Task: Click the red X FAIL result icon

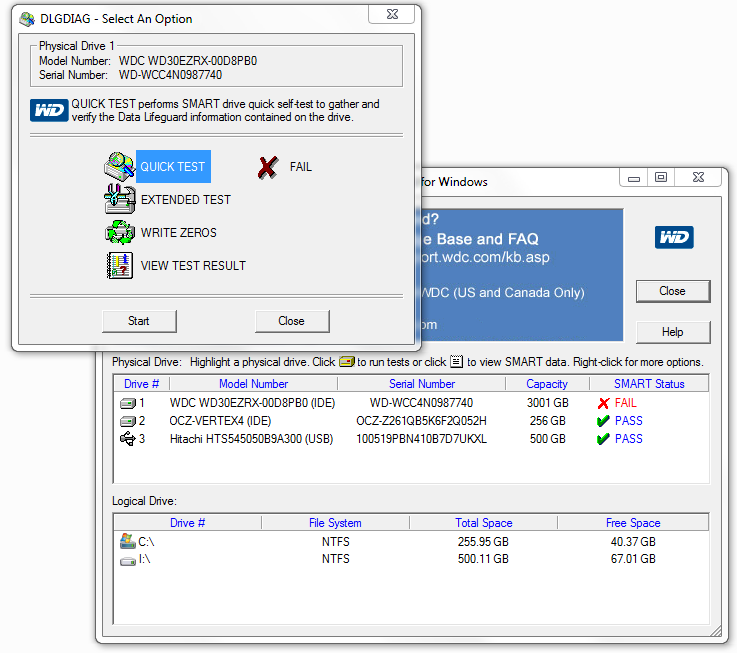Action: 268,167
